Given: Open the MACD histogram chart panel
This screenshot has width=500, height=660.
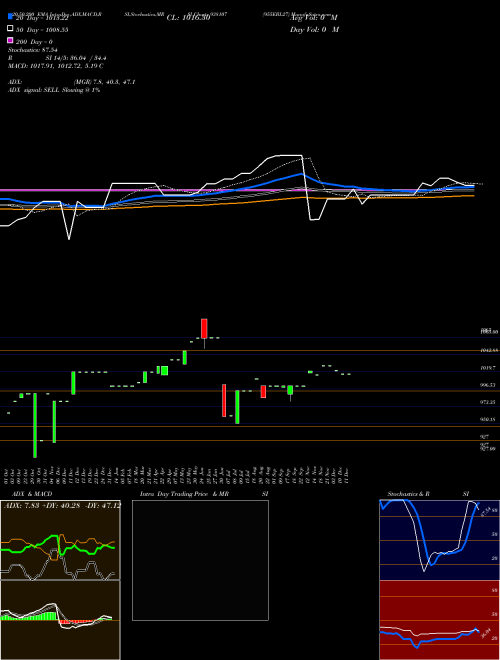Looking at the screenshot, I should pos(60,620).
